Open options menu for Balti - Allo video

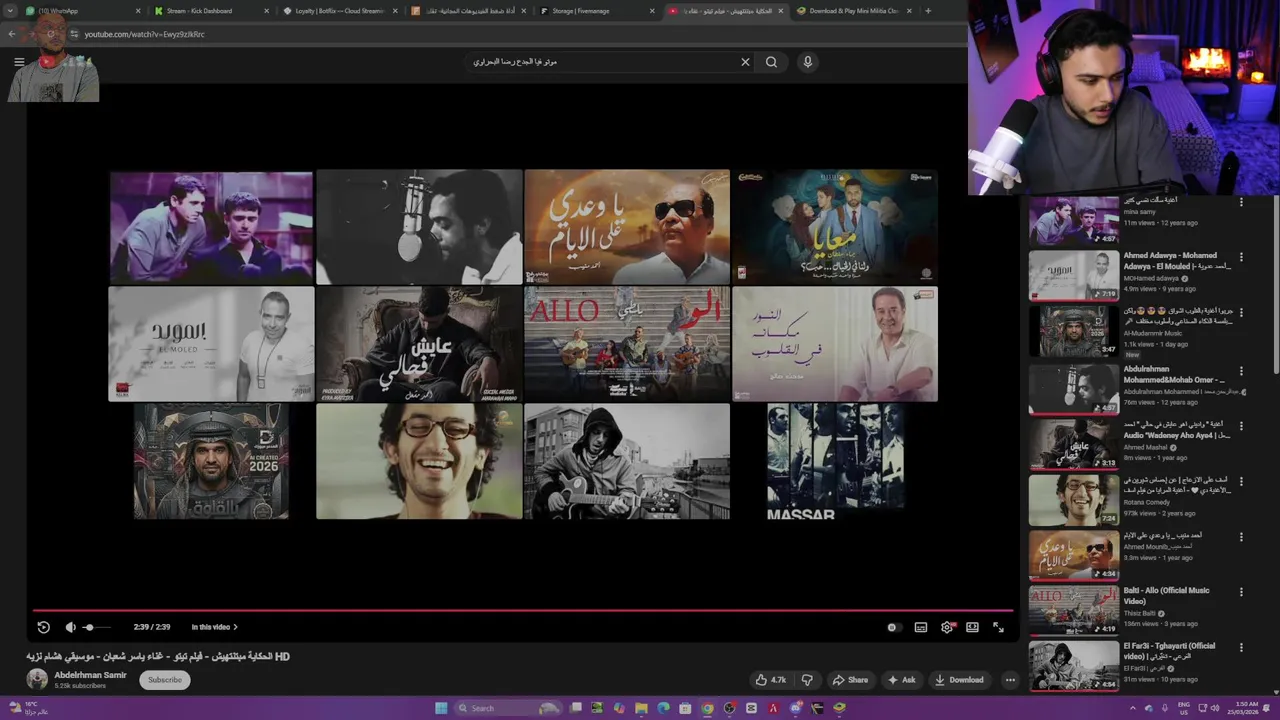click(x=1241, y=592)
